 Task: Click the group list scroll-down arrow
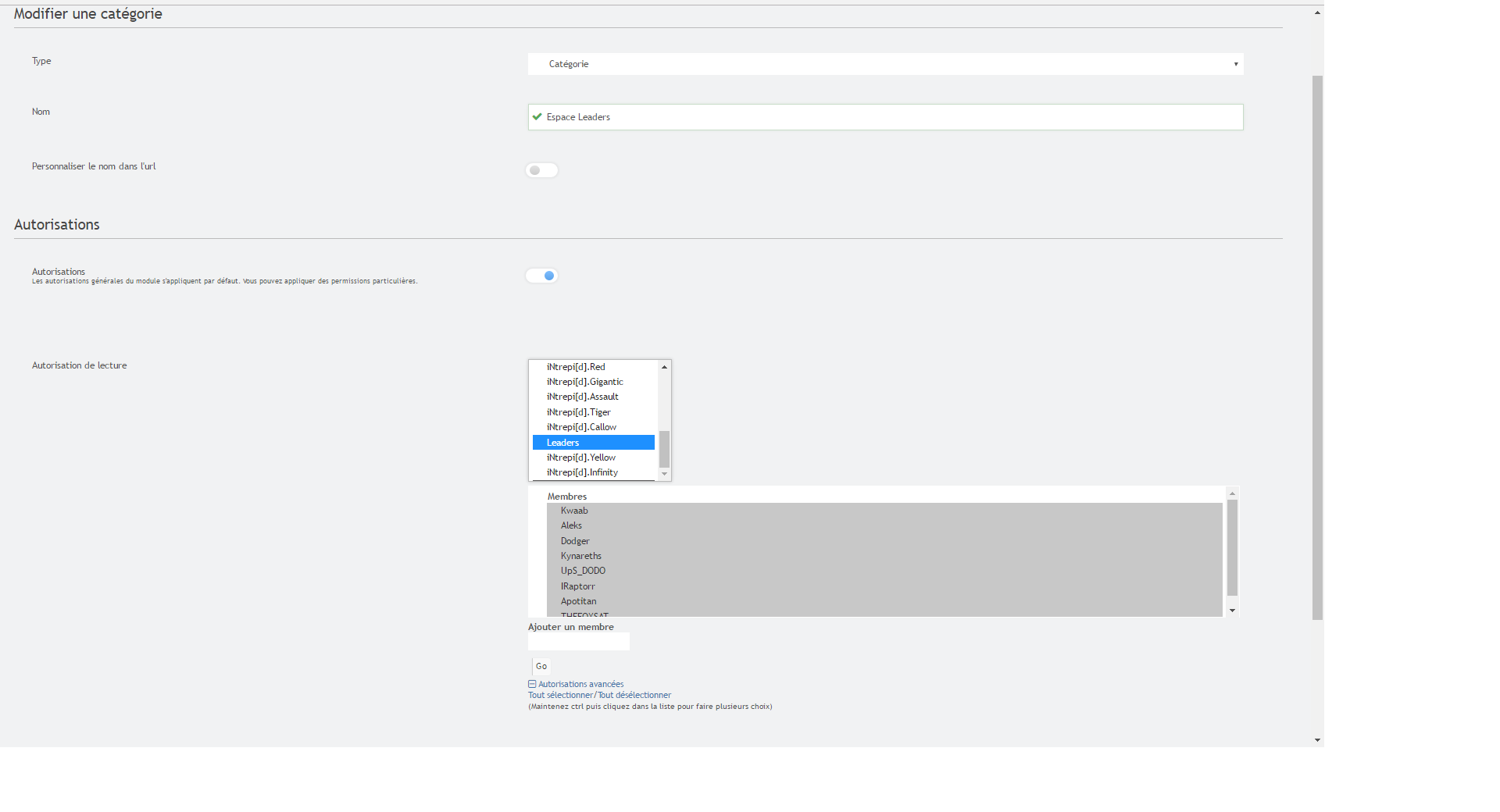pos(664,474)
